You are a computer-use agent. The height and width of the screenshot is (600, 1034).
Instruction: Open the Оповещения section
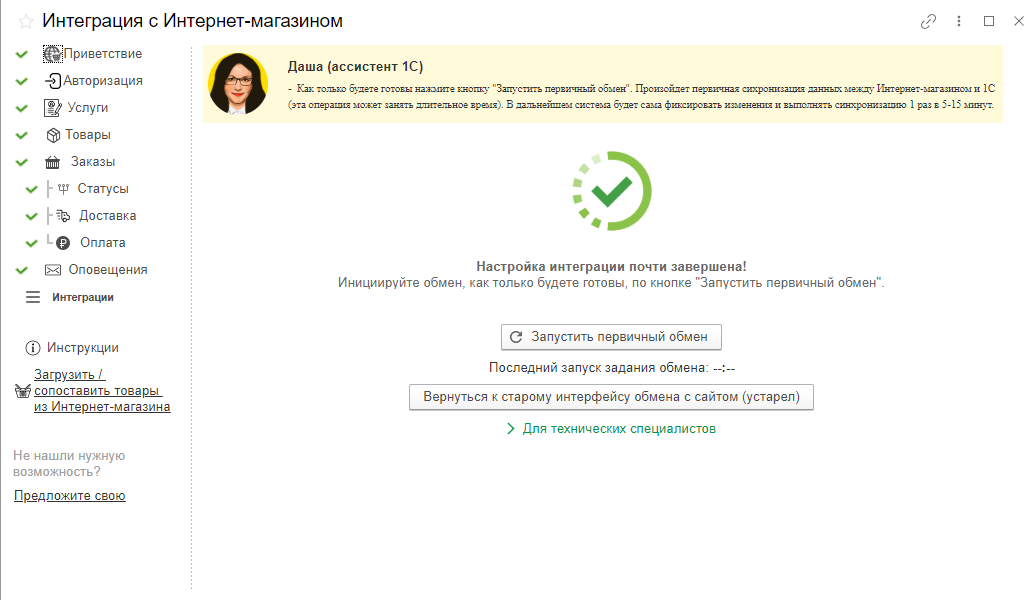[x=108, y=270]
